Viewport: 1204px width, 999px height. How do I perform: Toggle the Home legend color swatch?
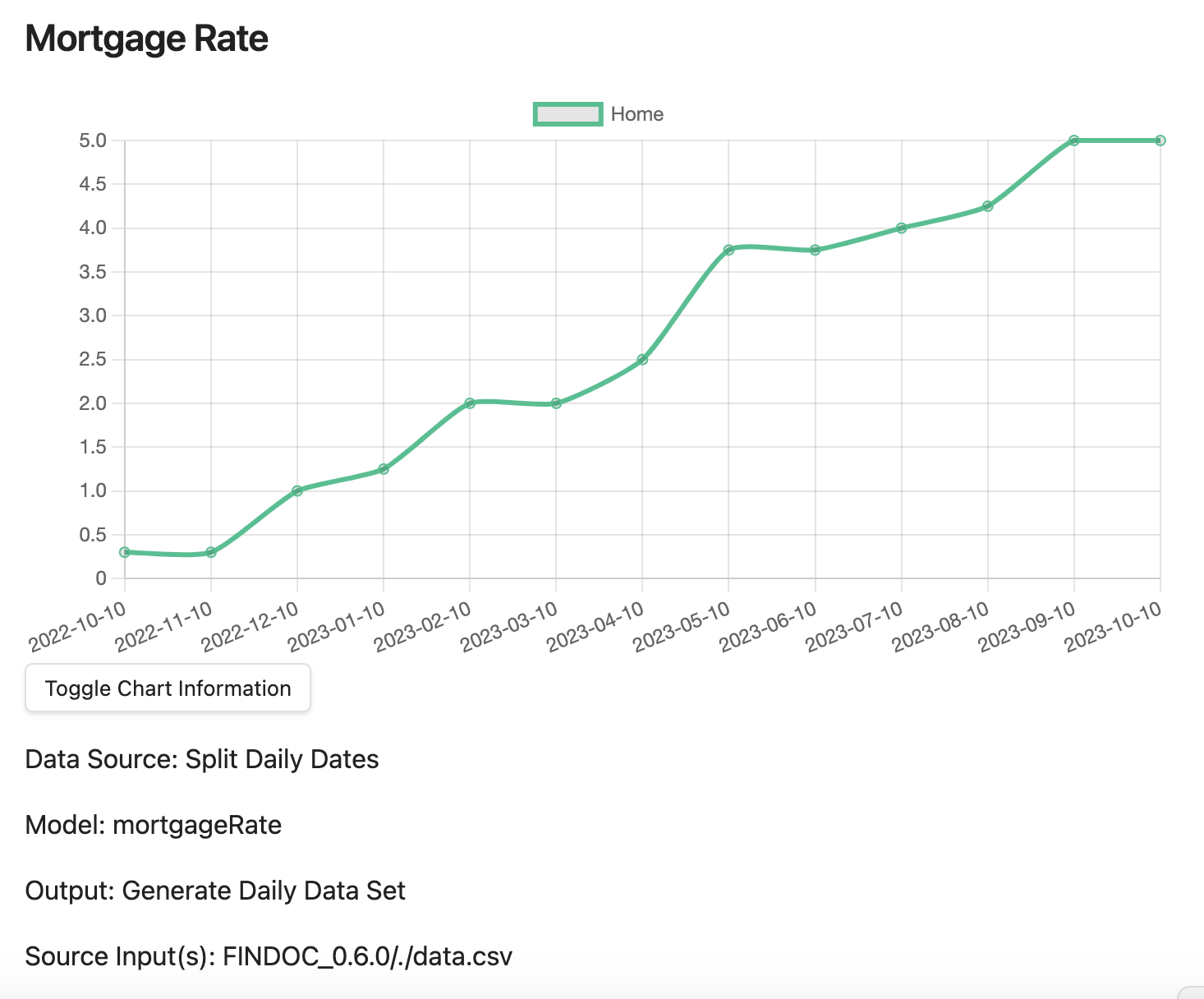coord(568,114)
